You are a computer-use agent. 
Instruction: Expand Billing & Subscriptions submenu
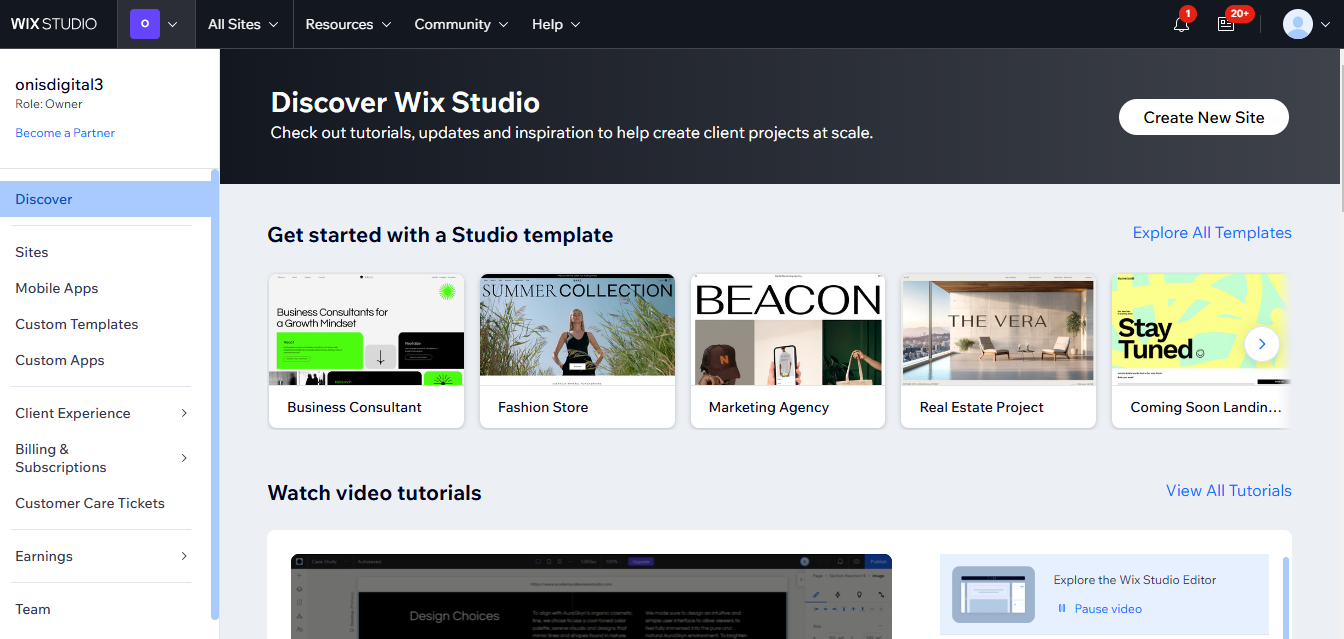[x=184, y=458]
